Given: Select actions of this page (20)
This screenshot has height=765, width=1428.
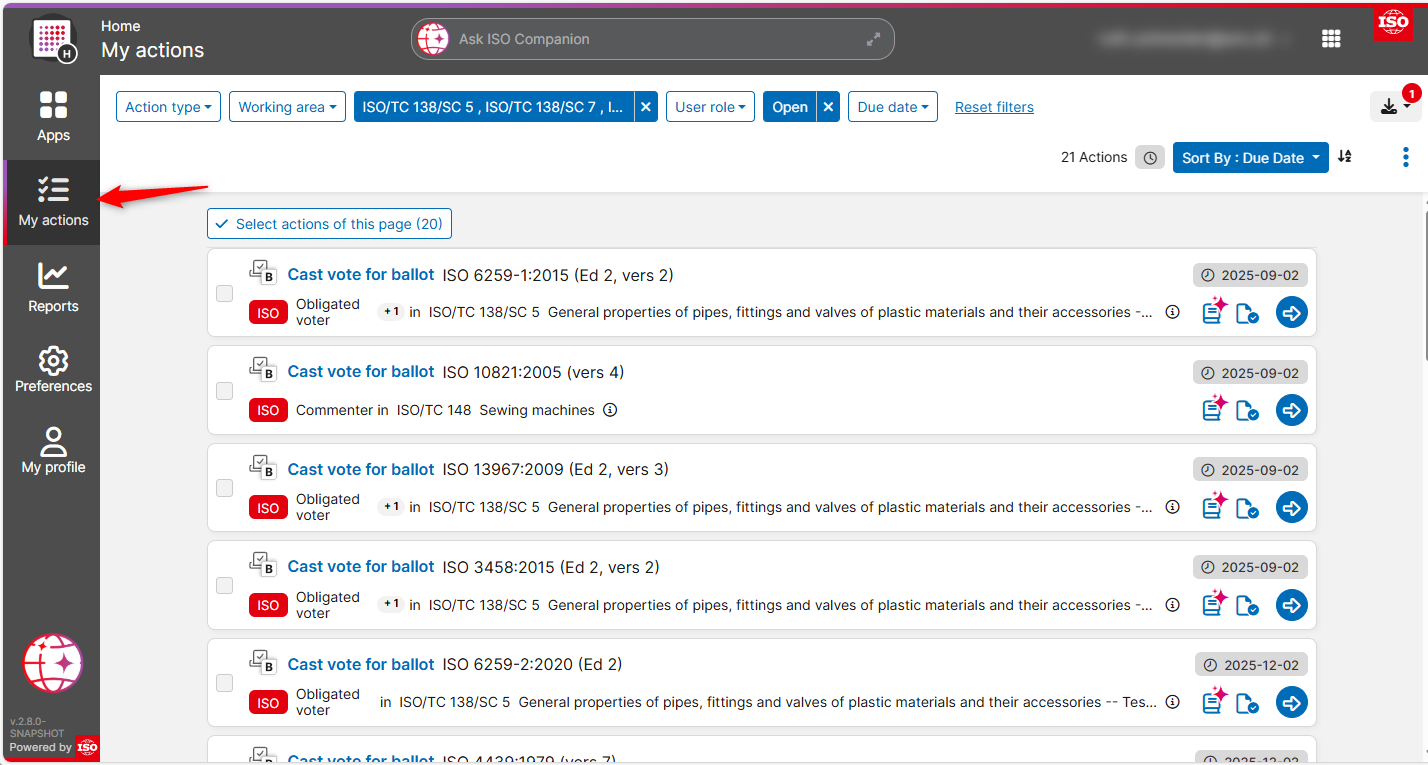Looking at the screenshot, I should click(x=329, y=224).
